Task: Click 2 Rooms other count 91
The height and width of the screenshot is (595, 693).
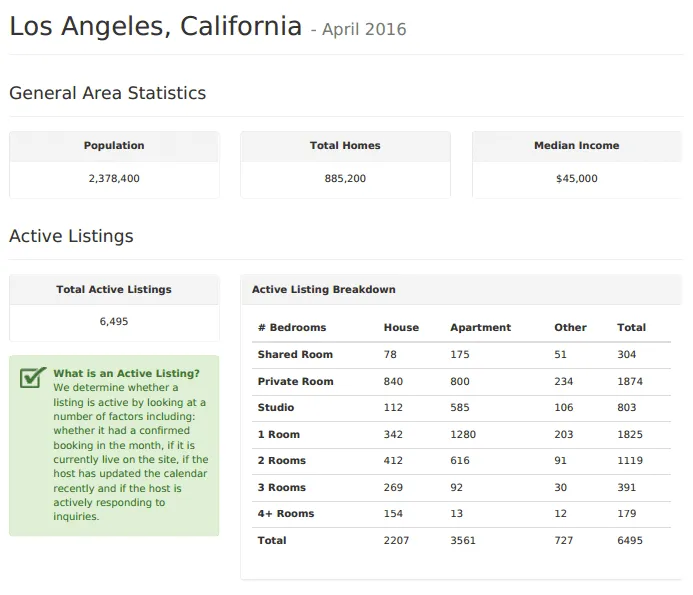Action: coord(560,461)
